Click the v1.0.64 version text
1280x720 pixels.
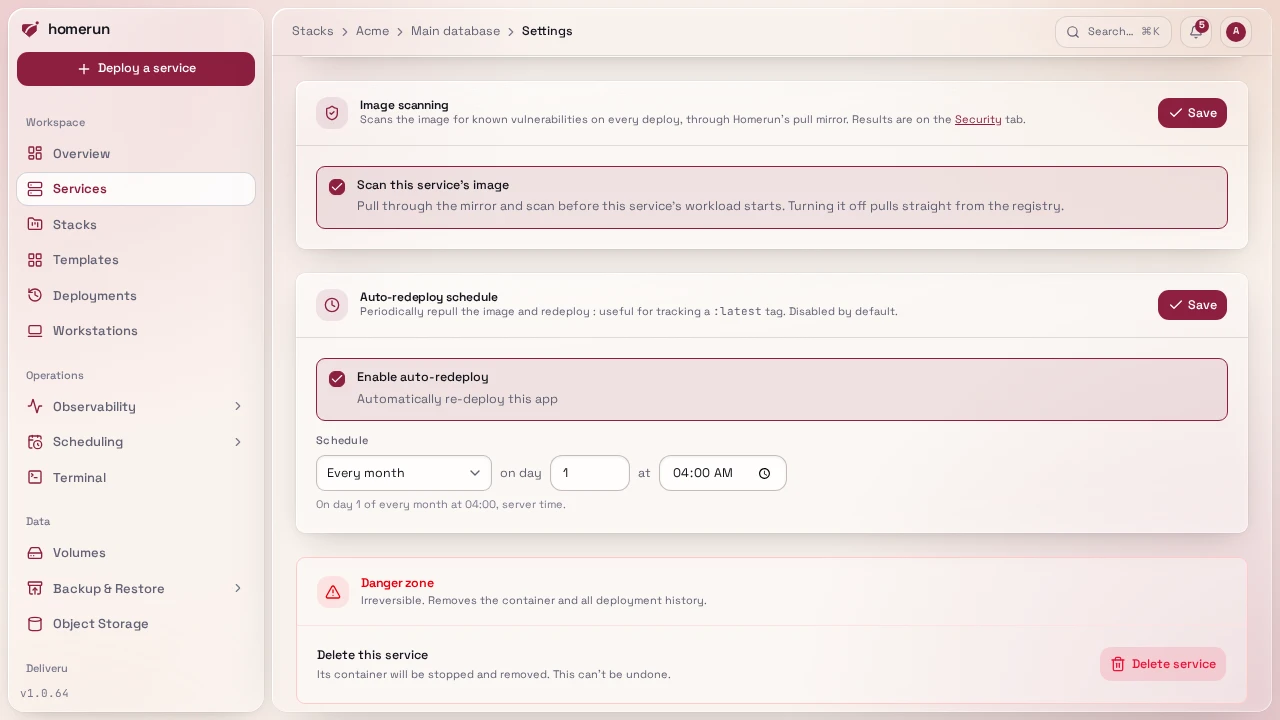(45, 693)
